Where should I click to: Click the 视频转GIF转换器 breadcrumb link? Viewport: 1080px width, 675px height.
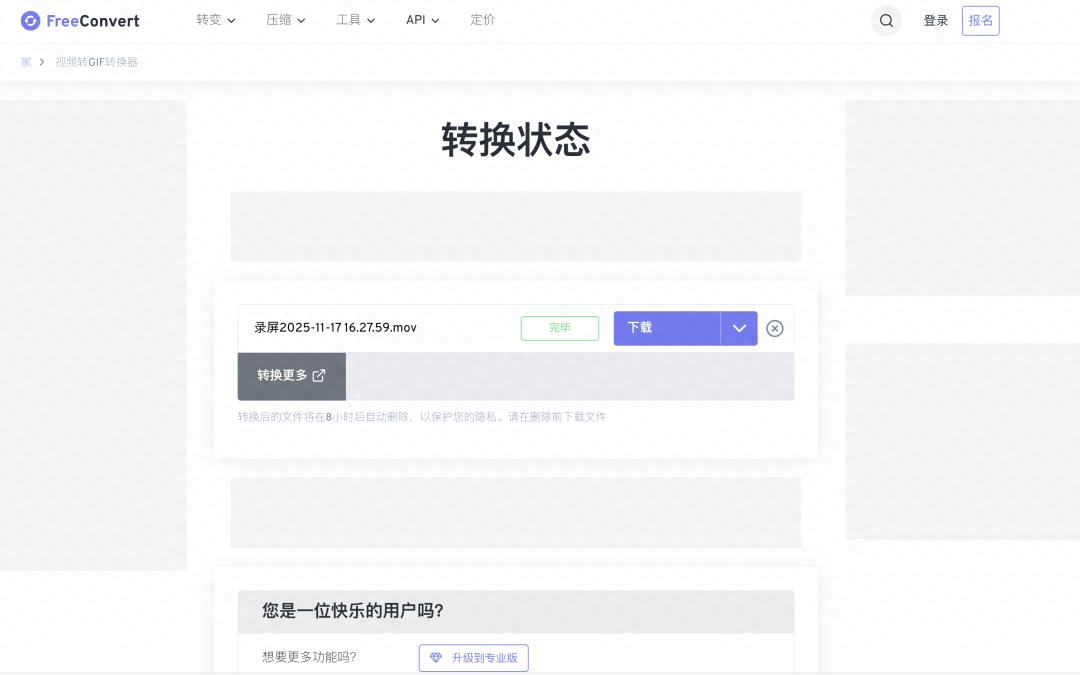click(96, 62)
